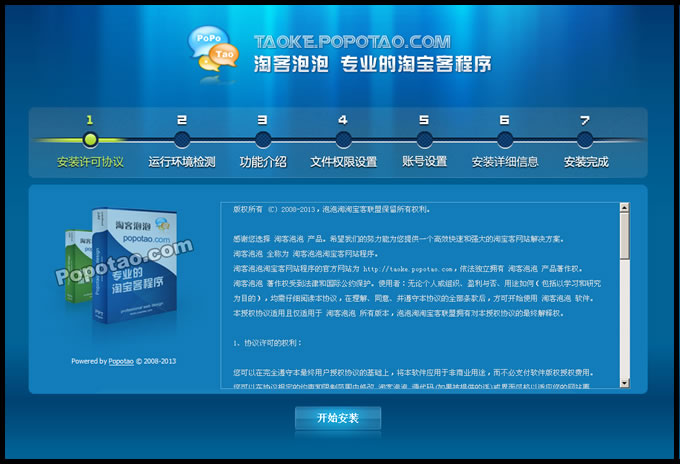Click the step 5 progress circle

pyautogui.click(x=424, y=140)
